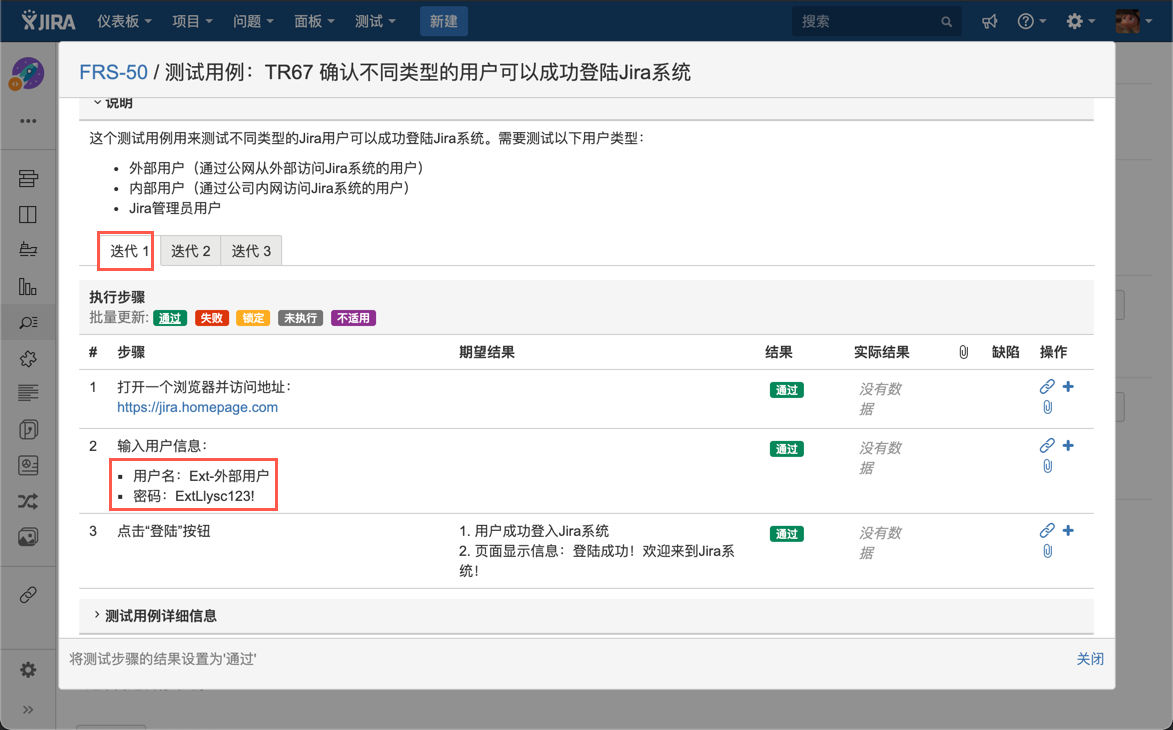Click step 1 通过 result badge
The height and width of the screenshot is (730, 1173).
coord(786,390)
